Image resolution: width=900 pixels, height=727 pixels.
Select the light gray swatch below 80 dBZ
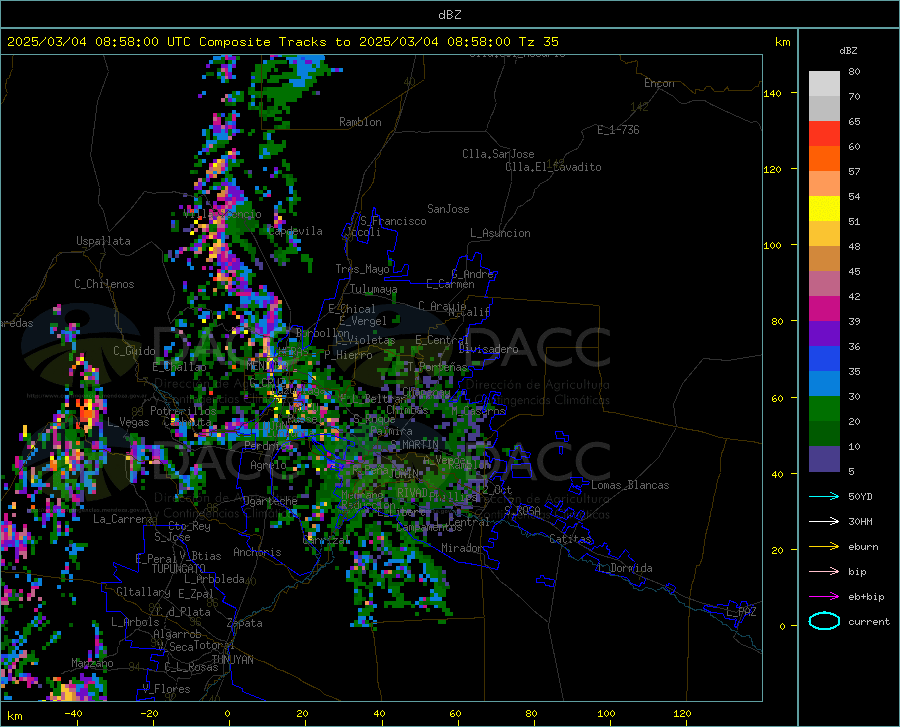click(824, 84)
